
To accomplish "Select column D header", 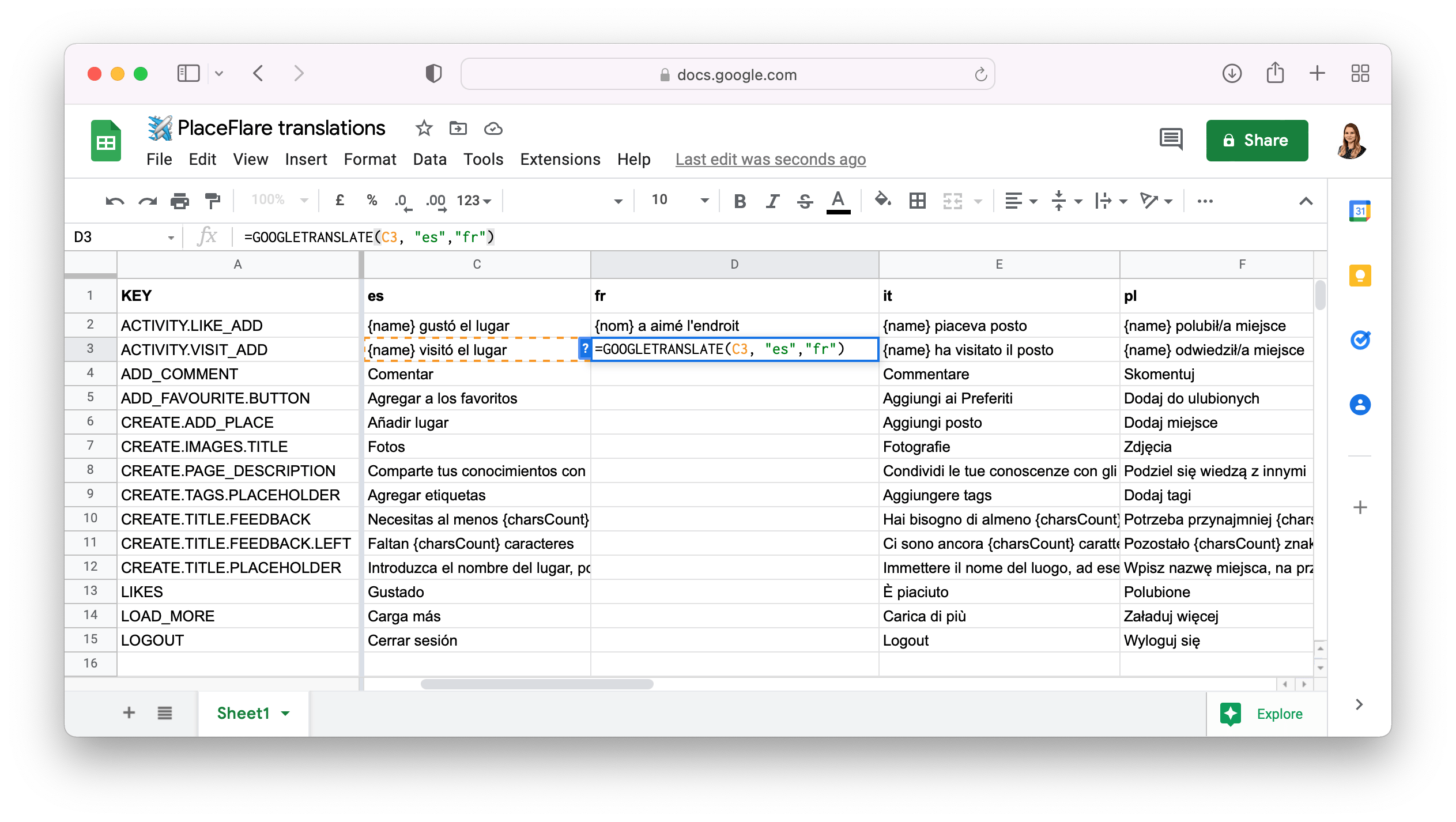I will [734, 265].
